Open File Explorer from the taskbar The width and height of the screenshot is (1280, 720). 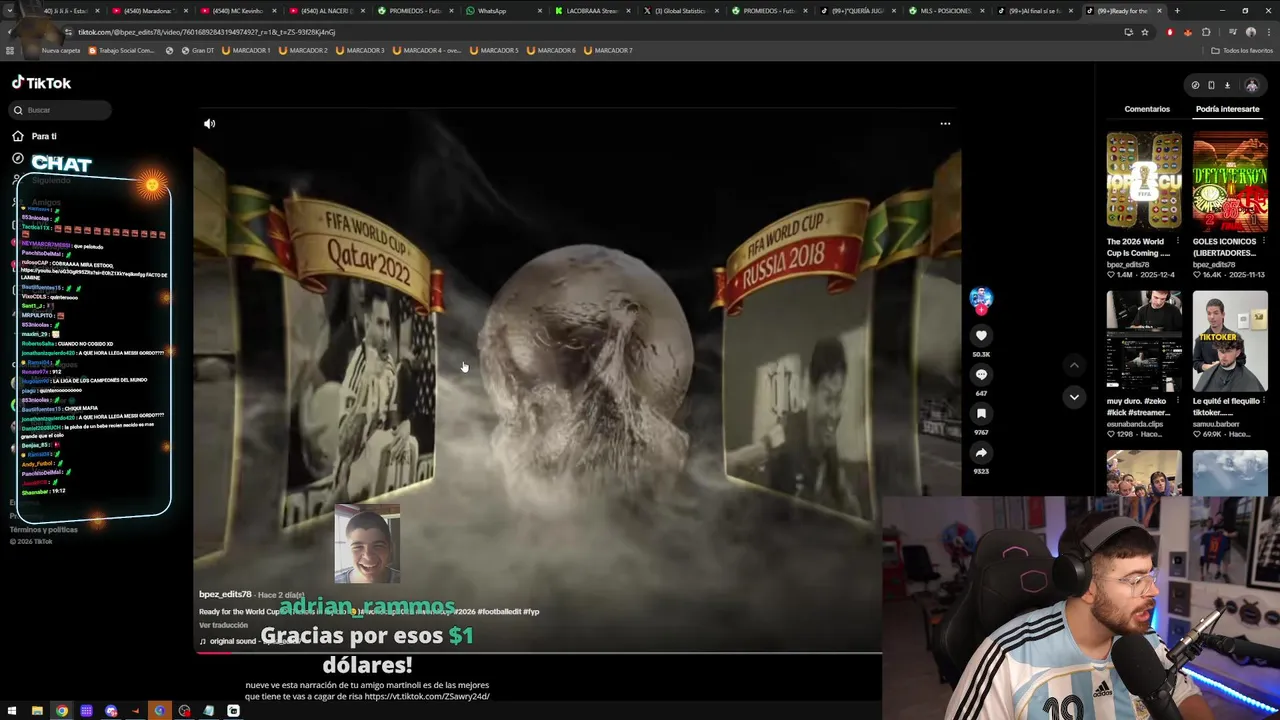click(x=37, y=711)
